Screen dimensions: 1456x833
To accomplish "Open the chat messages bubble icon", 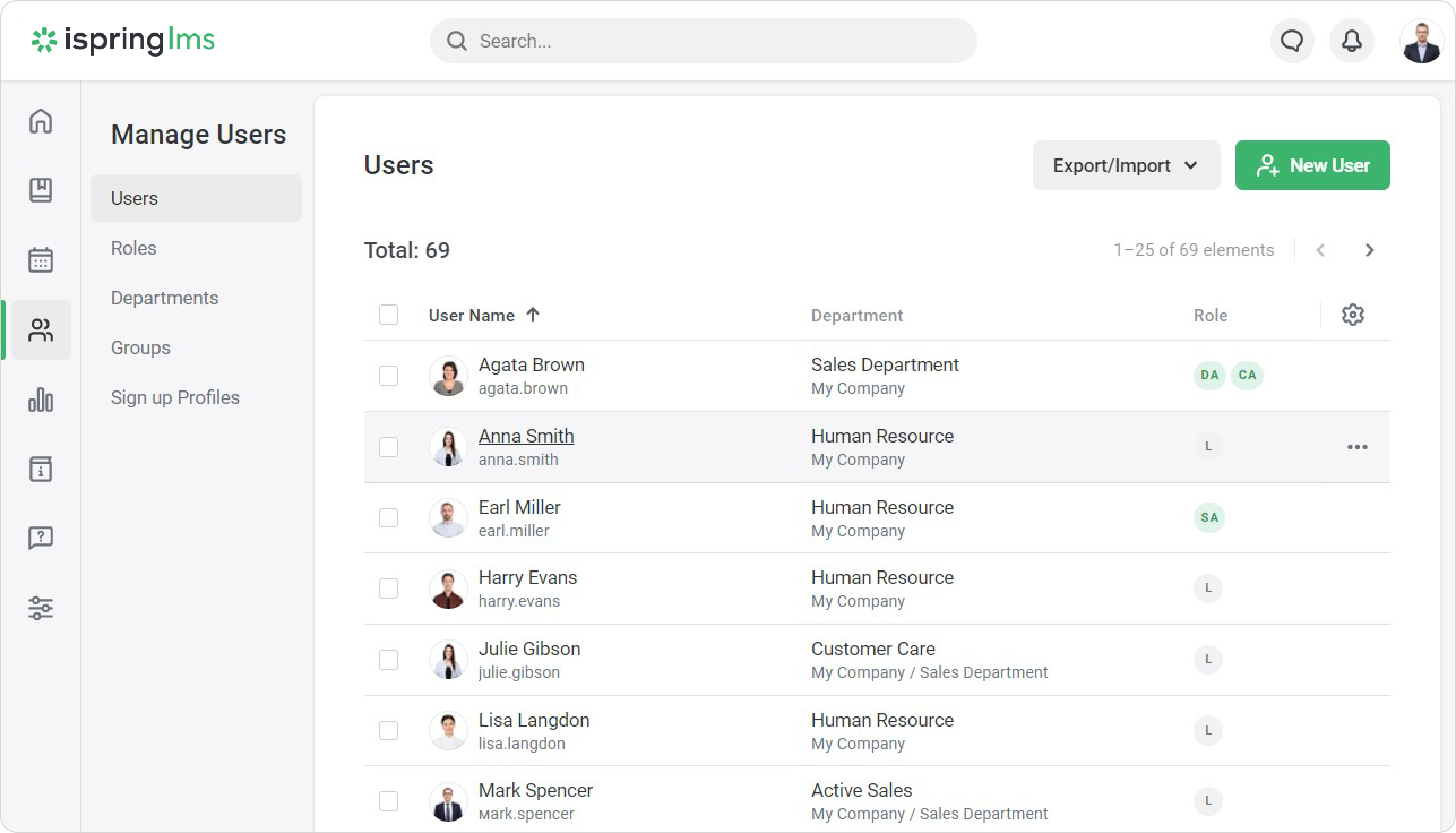I will (1291, 41).
